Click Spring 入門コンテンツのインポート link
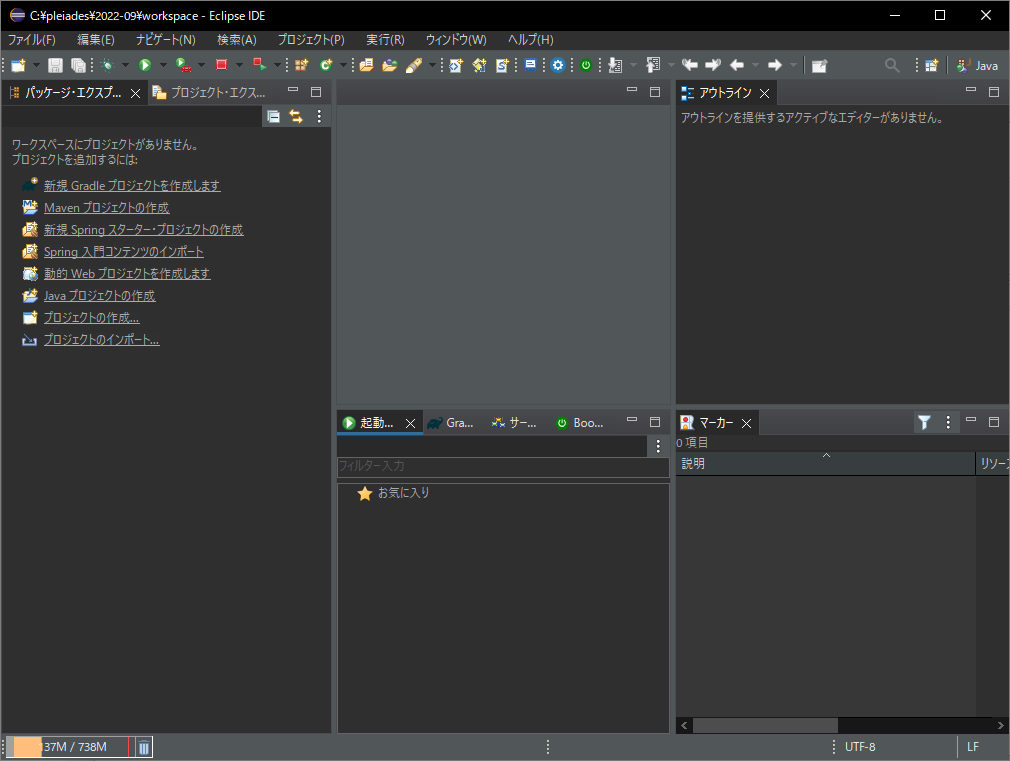 [124, 252]
